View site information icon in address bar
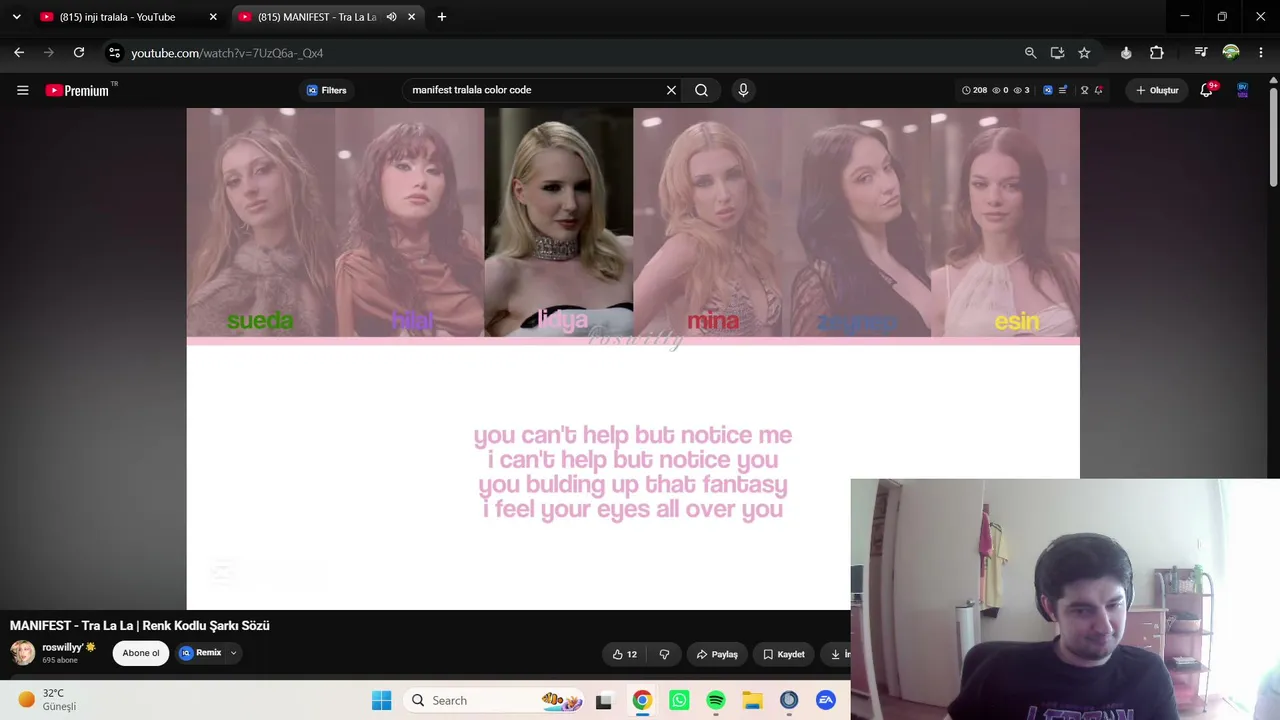The image size is (1280, 720). [x=114, y=53]
